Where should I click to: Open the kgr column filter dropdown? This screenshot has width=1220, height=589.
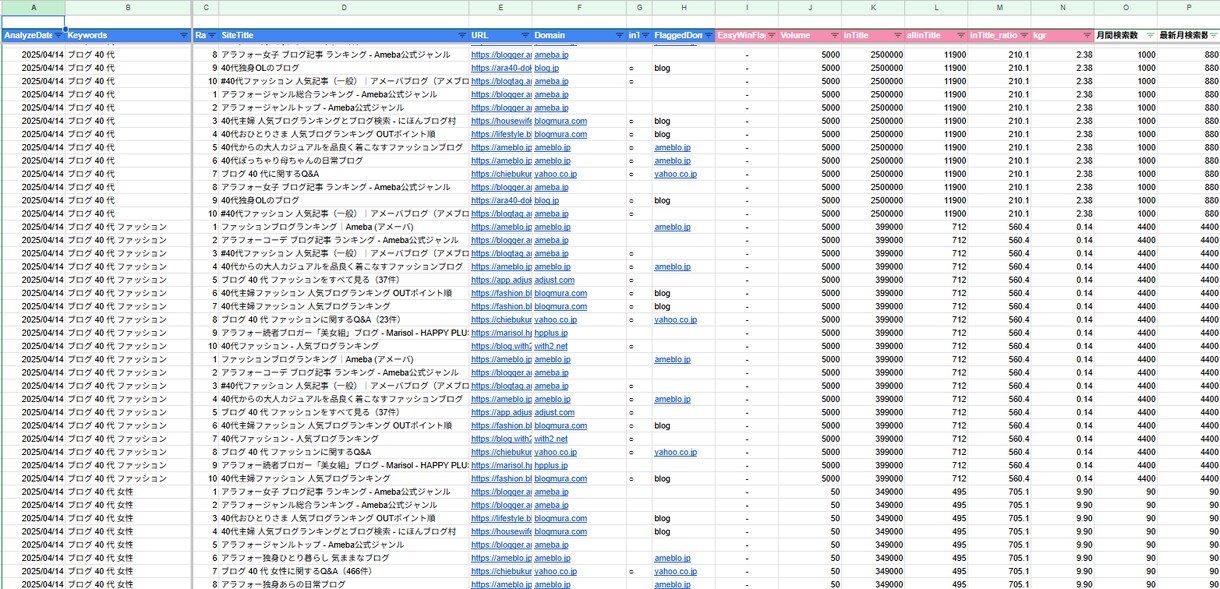pos(1087,35)
